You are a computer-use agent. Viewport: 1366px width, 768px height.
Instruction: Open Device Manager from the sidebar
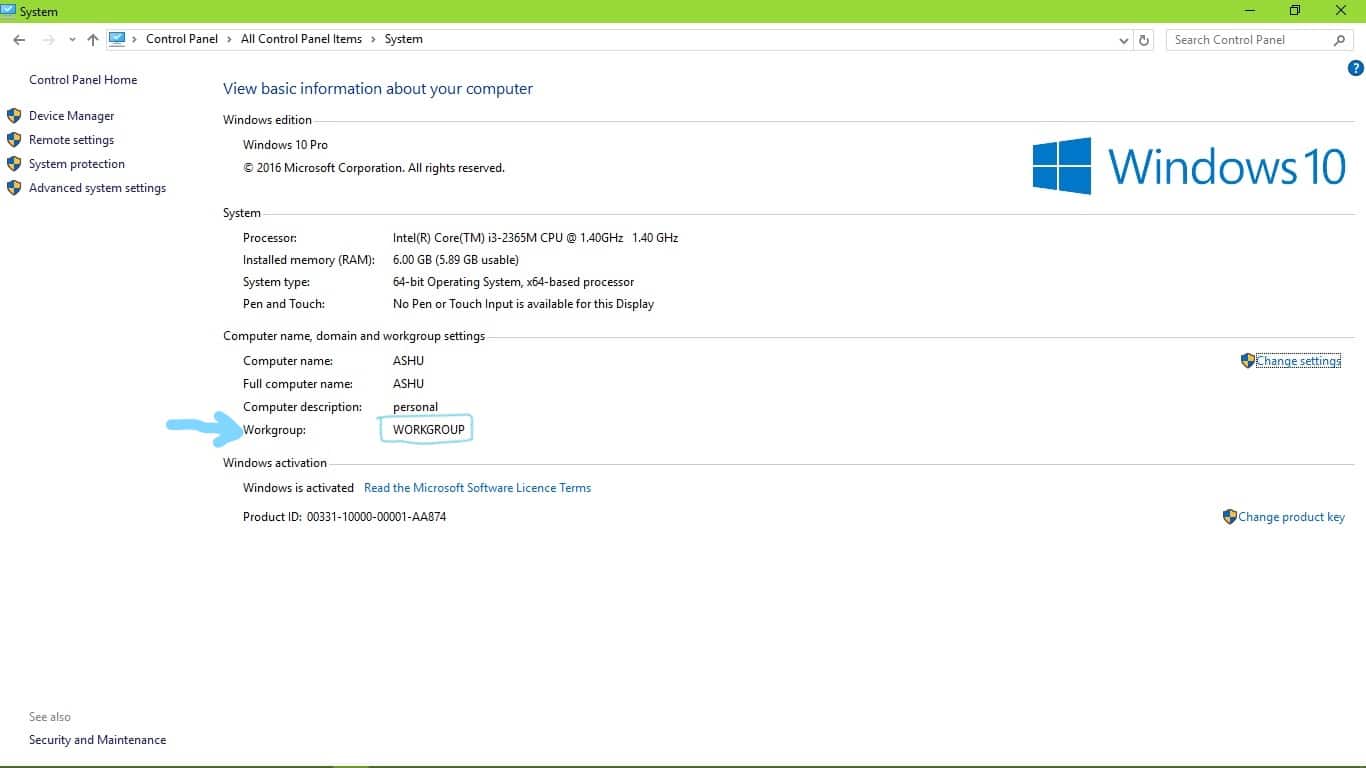pos(72,116)
